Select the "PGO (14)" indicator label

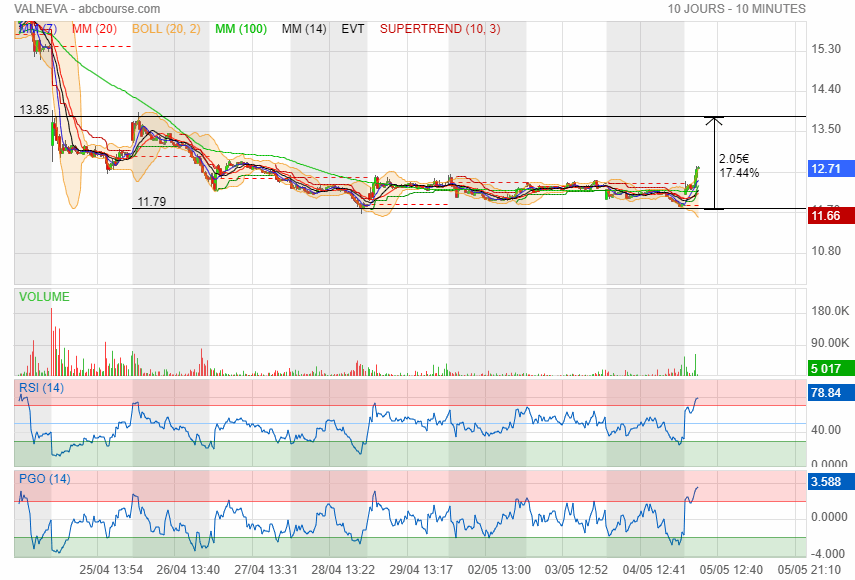(45, 479)
